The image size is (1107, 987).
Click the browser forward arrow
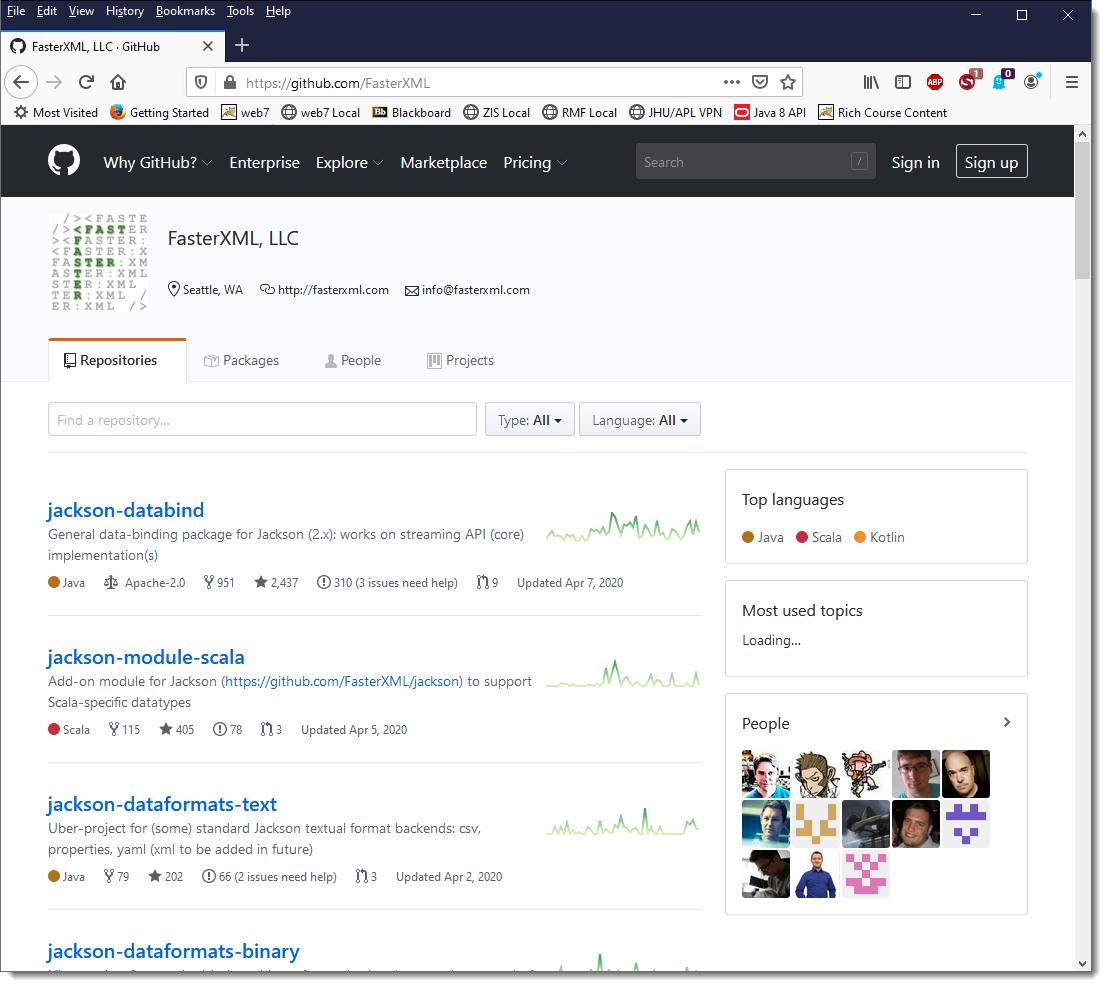point(54,83)
